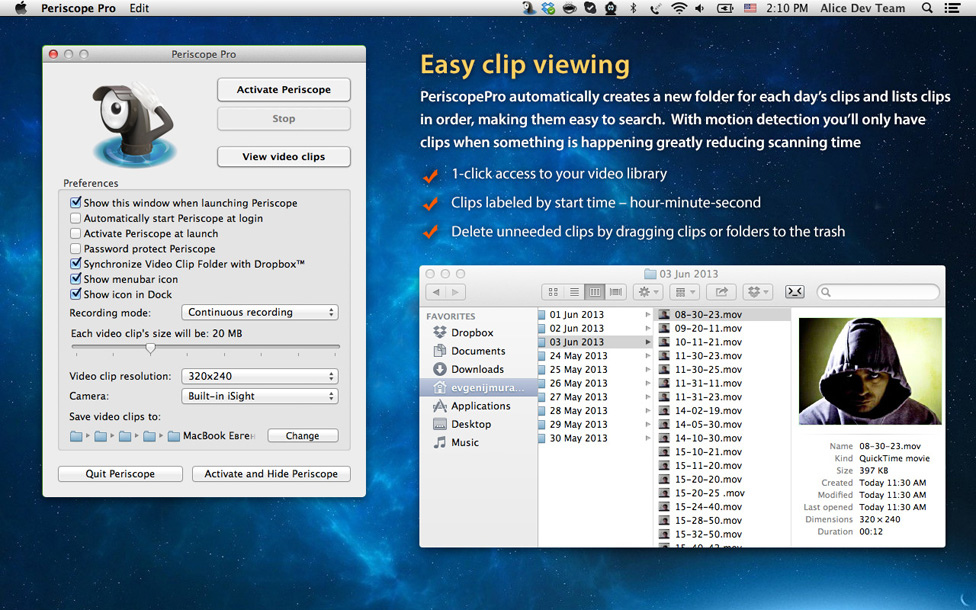Click the terminal icon in Finder toolbar

click(x=795, y=292)
